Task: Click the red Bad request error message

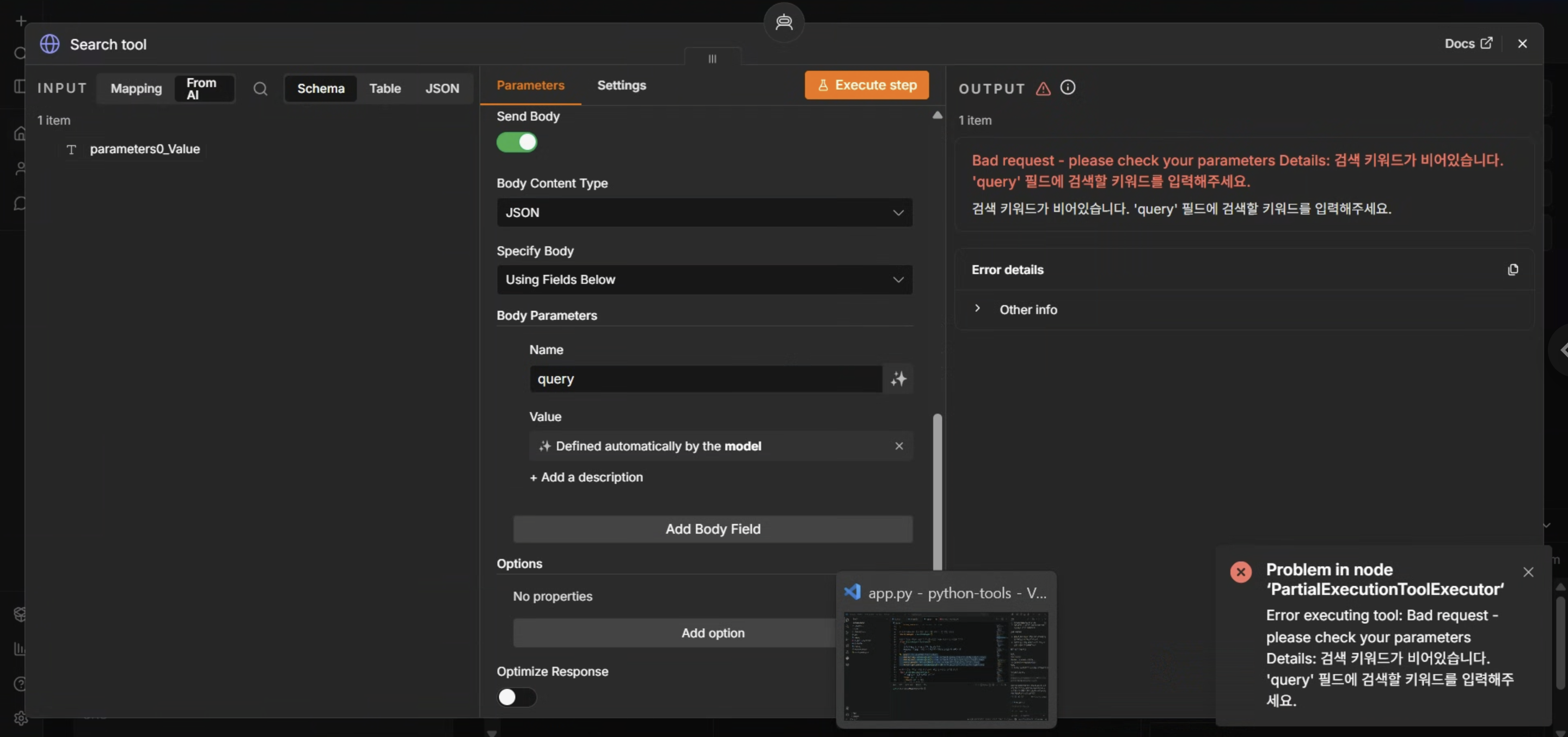Action: click(x=1237, y=171)
